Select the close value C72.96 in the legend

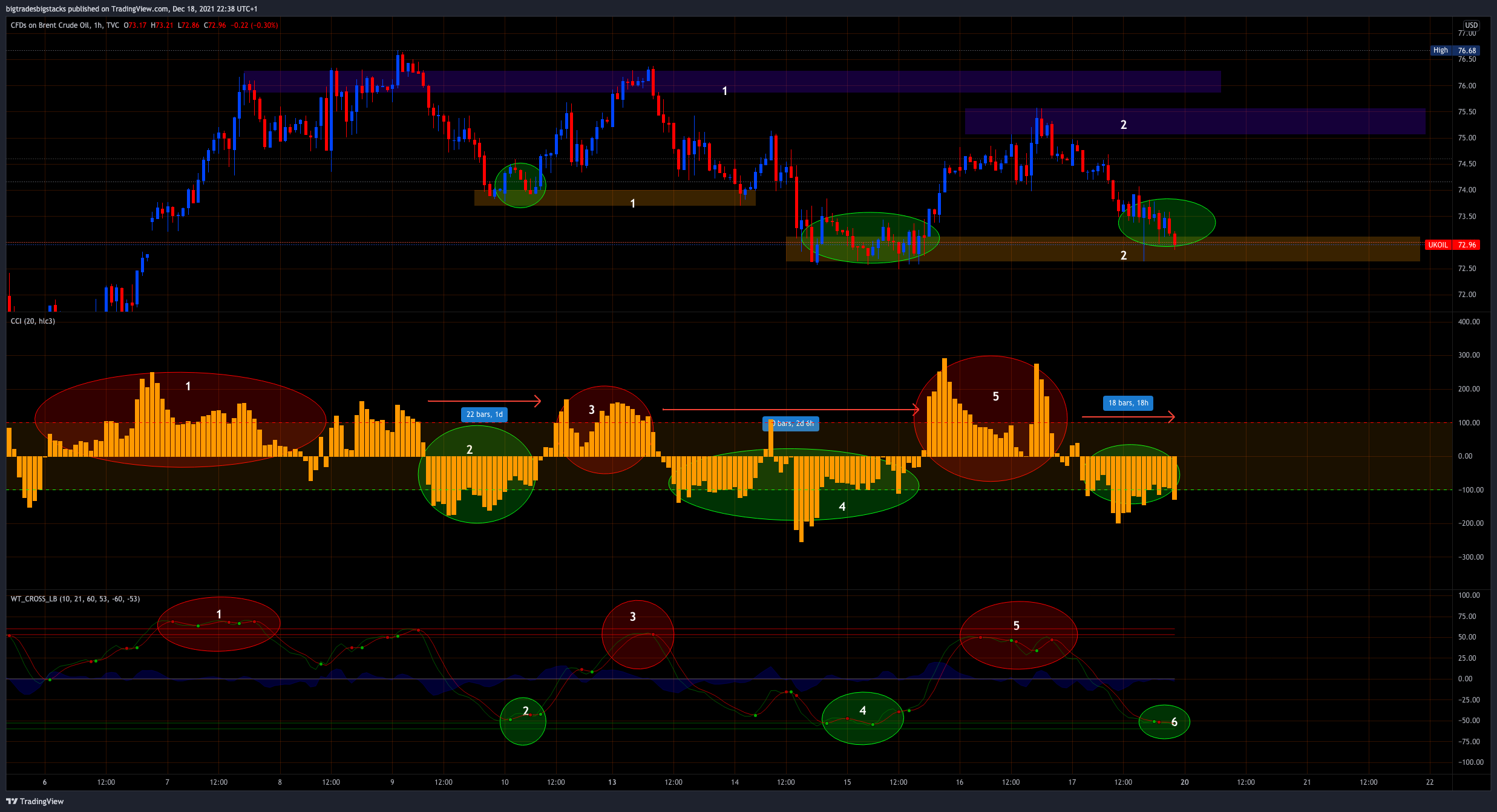coord(215,25)
